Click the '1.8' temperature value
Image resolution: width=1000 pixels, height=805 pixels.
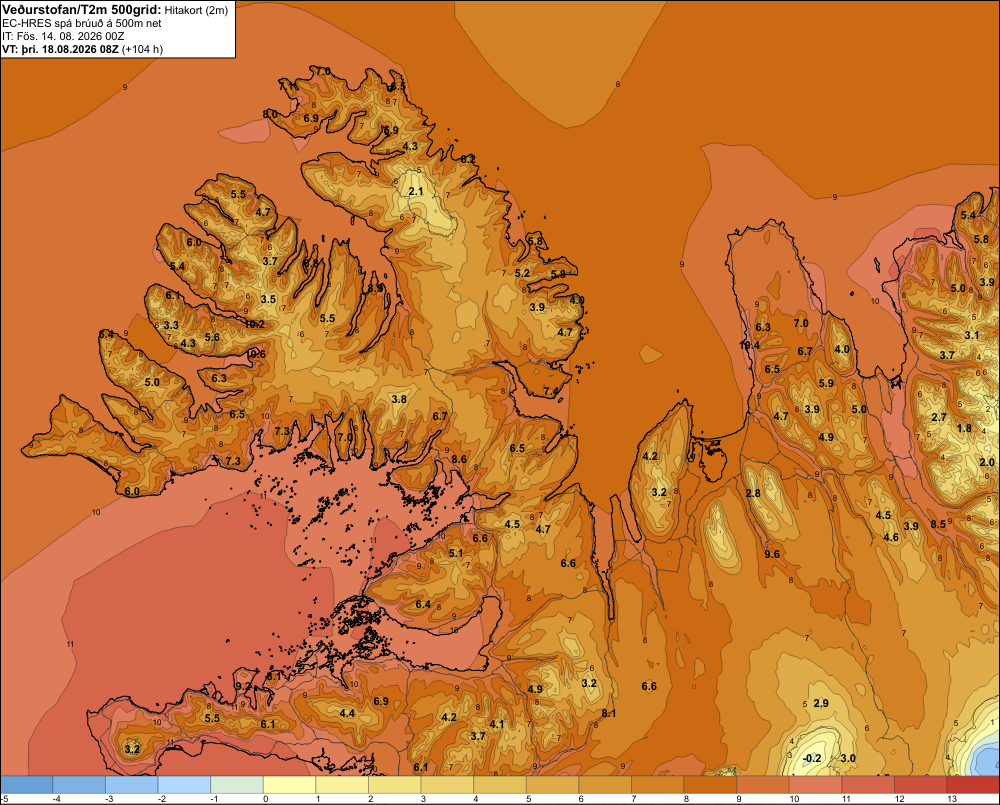click(x=964, y=428)
